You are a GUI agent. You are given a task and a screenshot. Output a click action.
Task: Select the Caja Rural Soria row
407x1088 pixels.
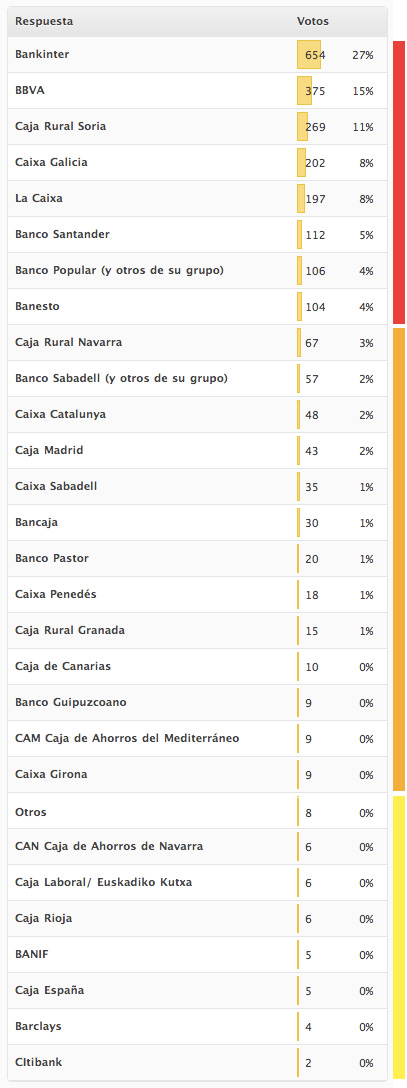(198, 127)
